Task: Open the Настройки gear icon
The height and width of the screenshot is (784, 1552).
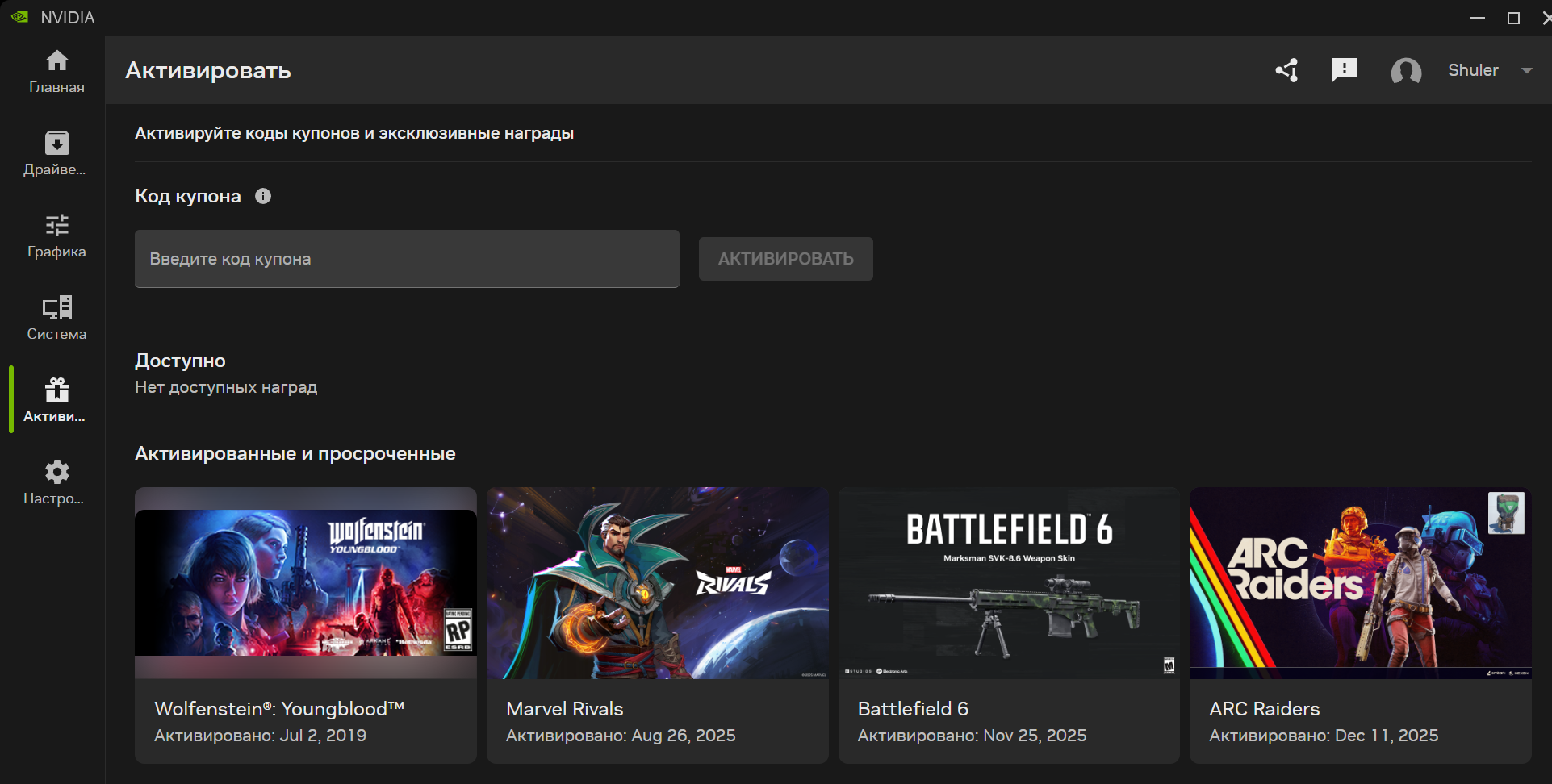Action: [x=56, y=472]
